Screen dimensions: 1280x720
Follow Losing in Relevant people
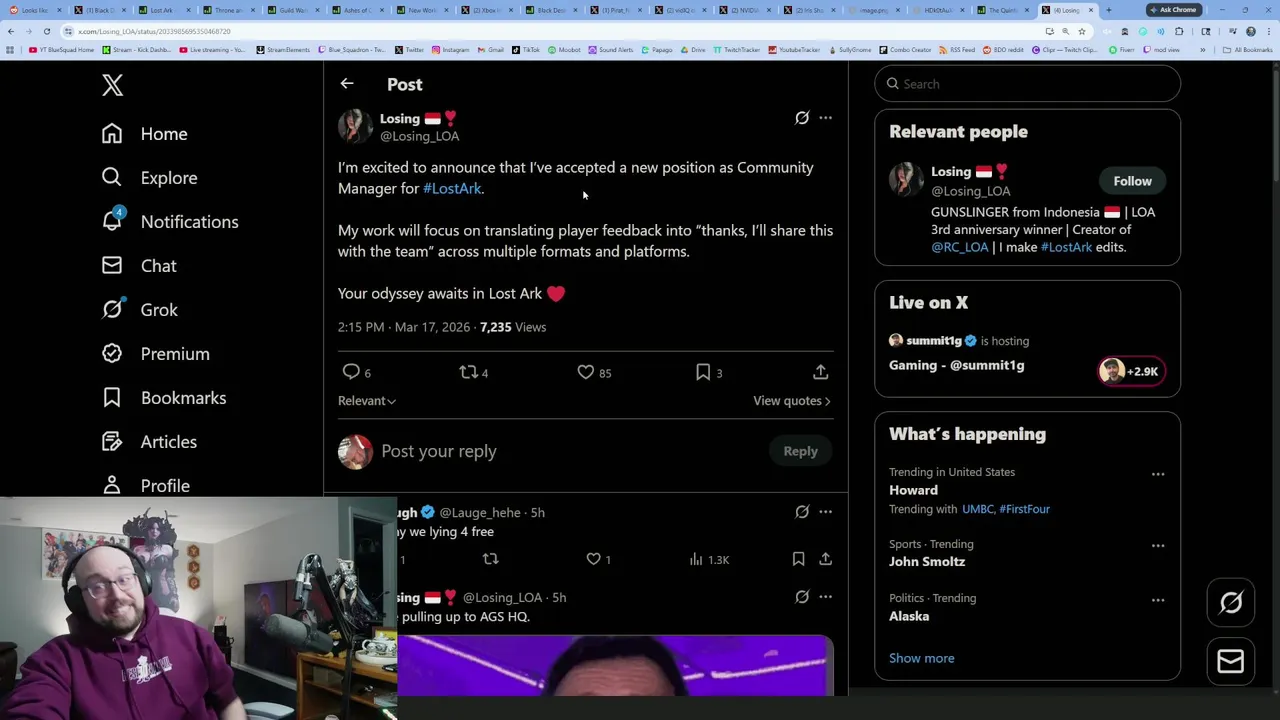[x=1133, y=181]
